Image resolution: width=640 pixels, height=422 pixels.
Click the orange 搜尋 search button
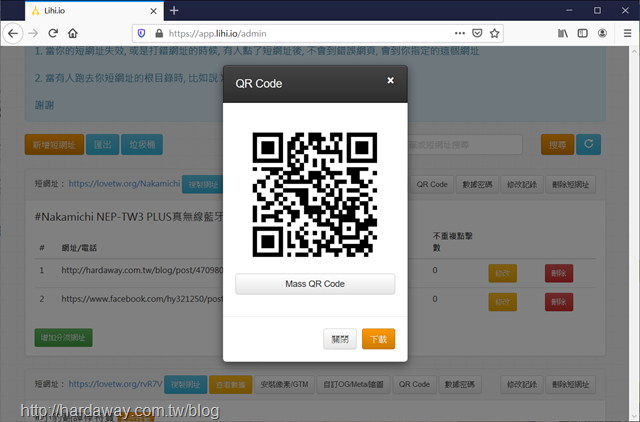pos(558,145)
